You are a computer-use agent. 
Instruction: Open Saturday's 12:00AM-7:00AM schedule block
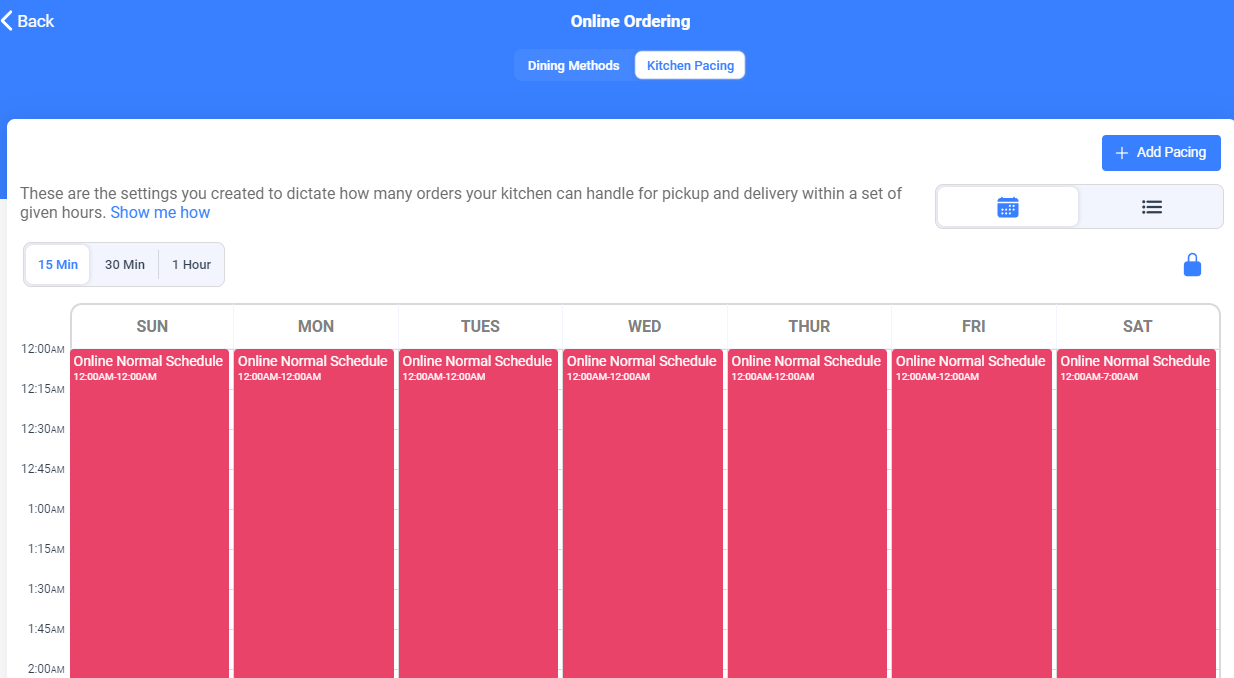1136,513
